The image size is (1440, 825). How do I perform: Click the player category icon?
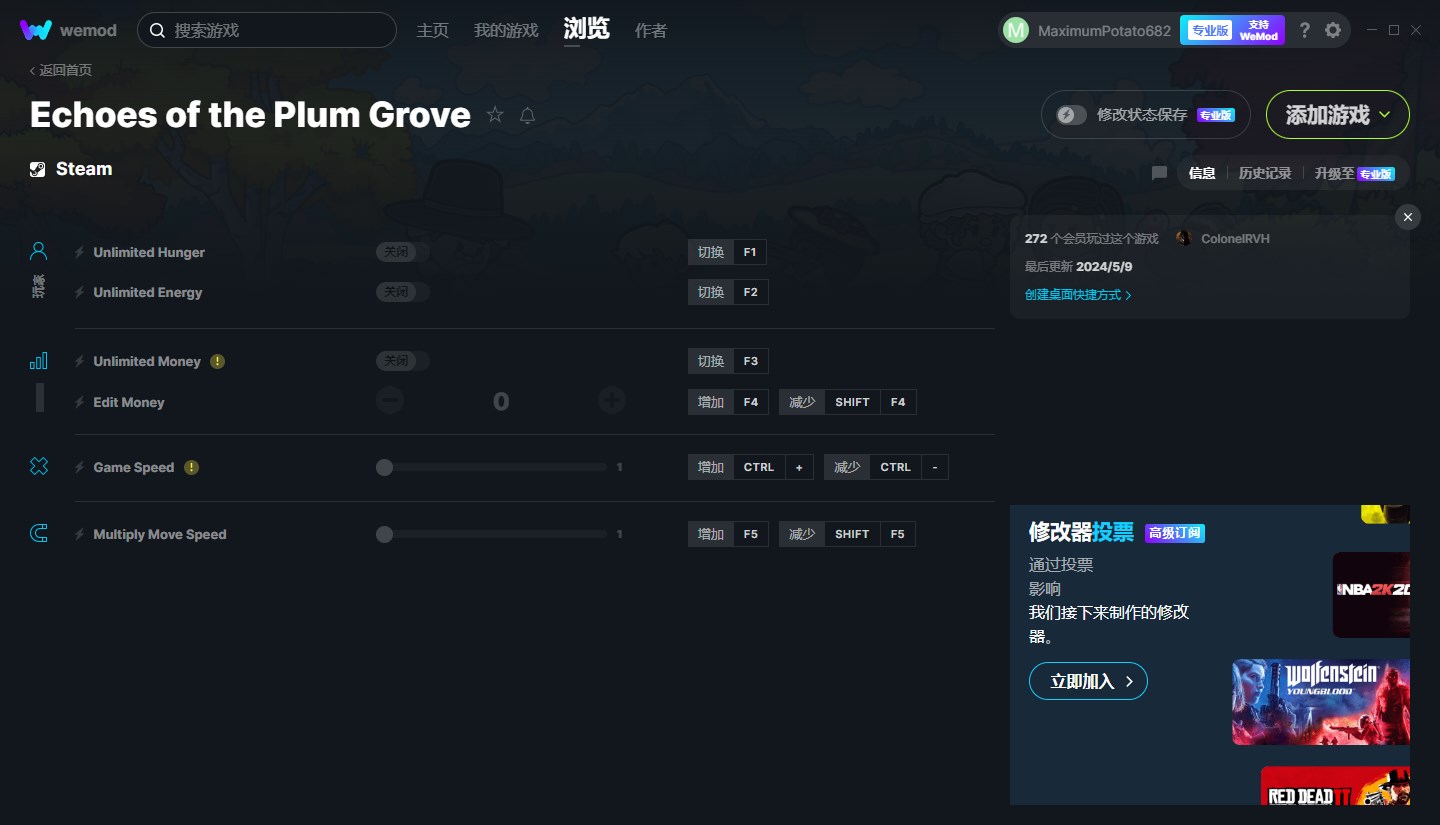click(38, 251)
